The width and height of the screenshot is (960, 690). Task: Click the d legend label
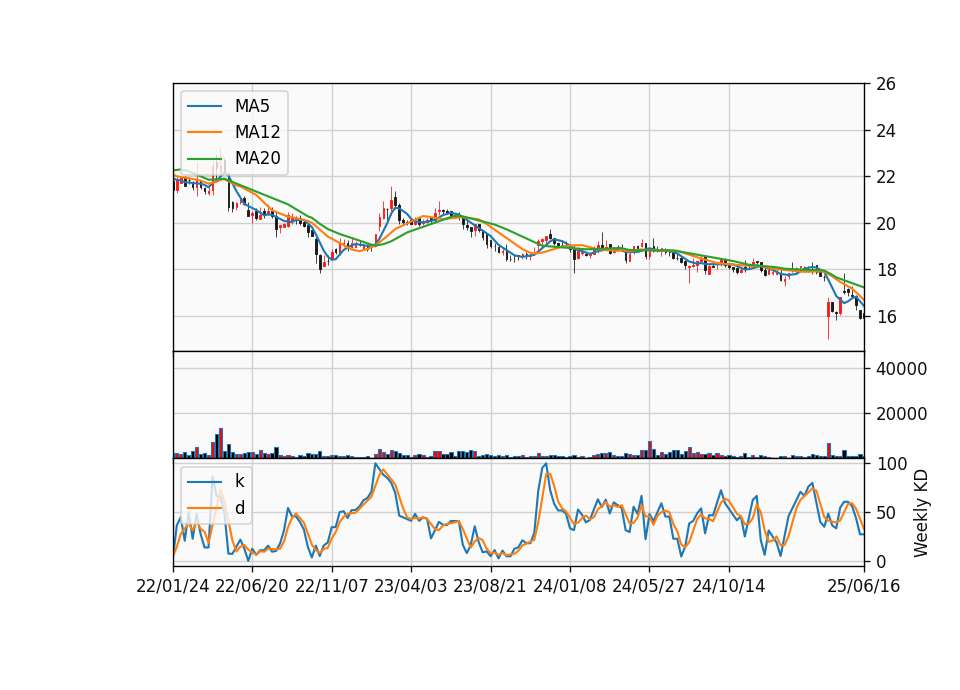(239, 508)
